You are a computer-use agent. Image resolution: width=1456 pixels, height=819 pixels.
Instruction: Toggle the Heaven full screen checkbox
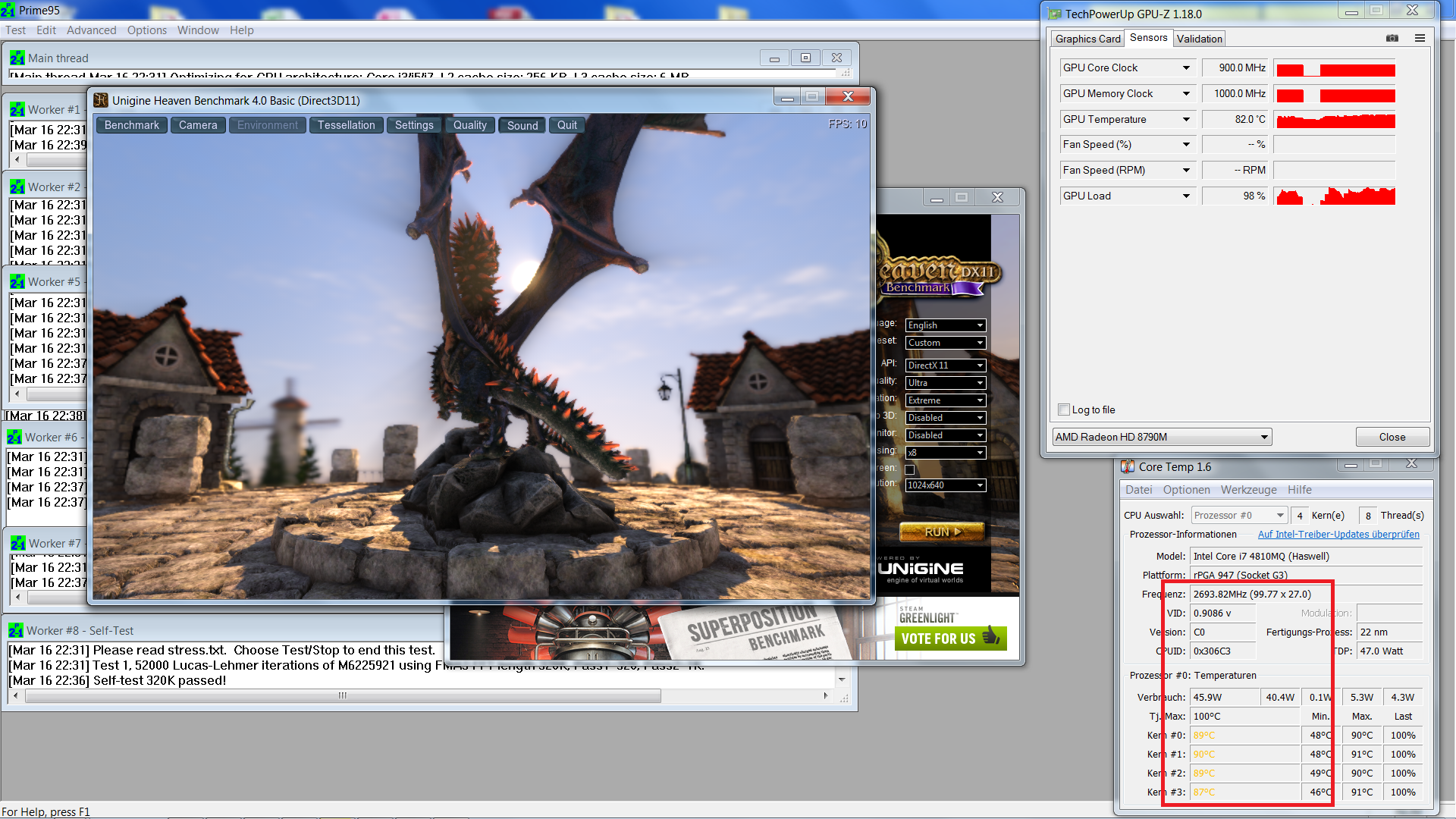point(910,469)
